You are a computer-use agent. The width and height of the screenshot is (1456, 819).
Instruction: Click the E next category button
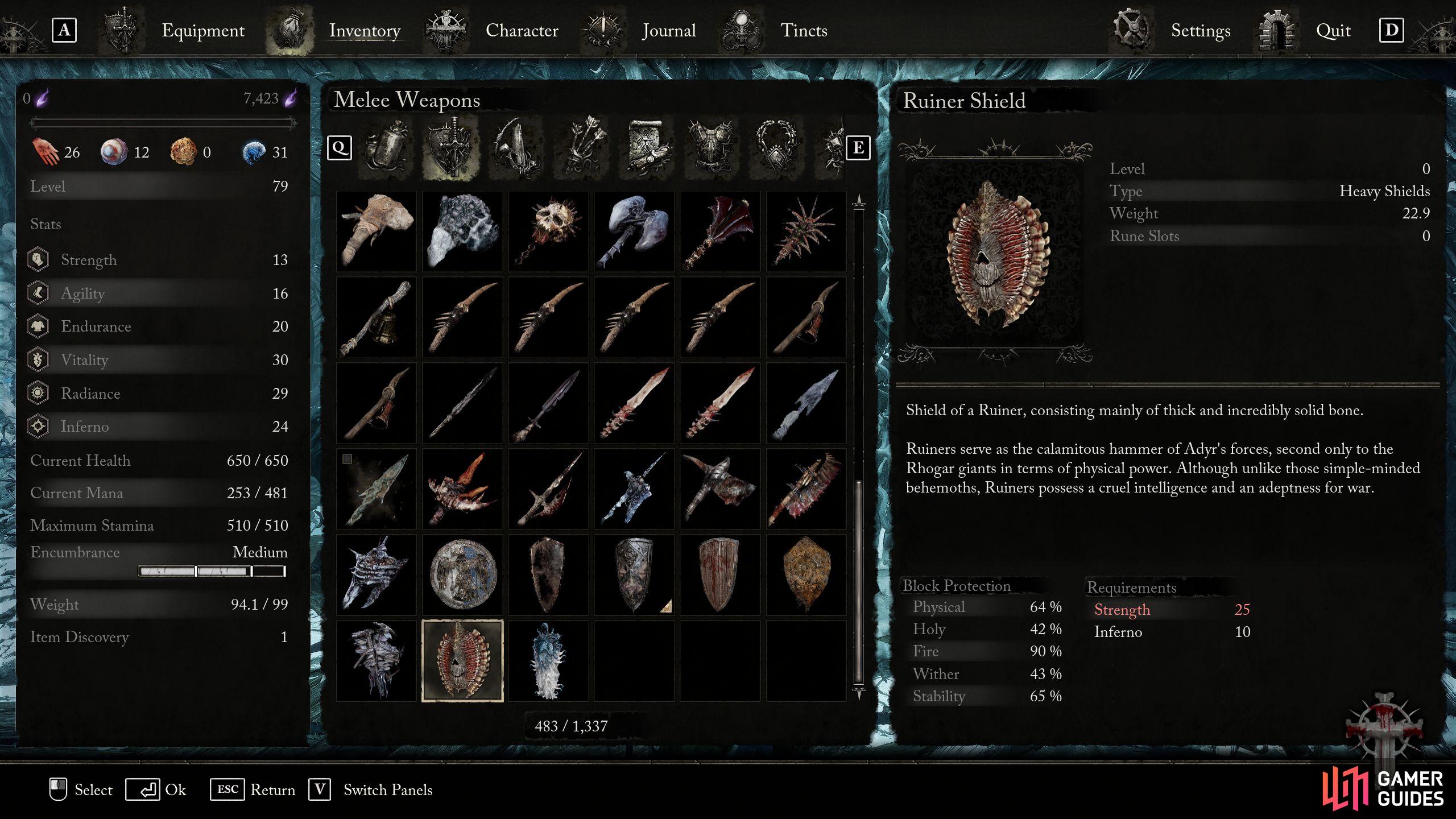click(x=858, y=148)
